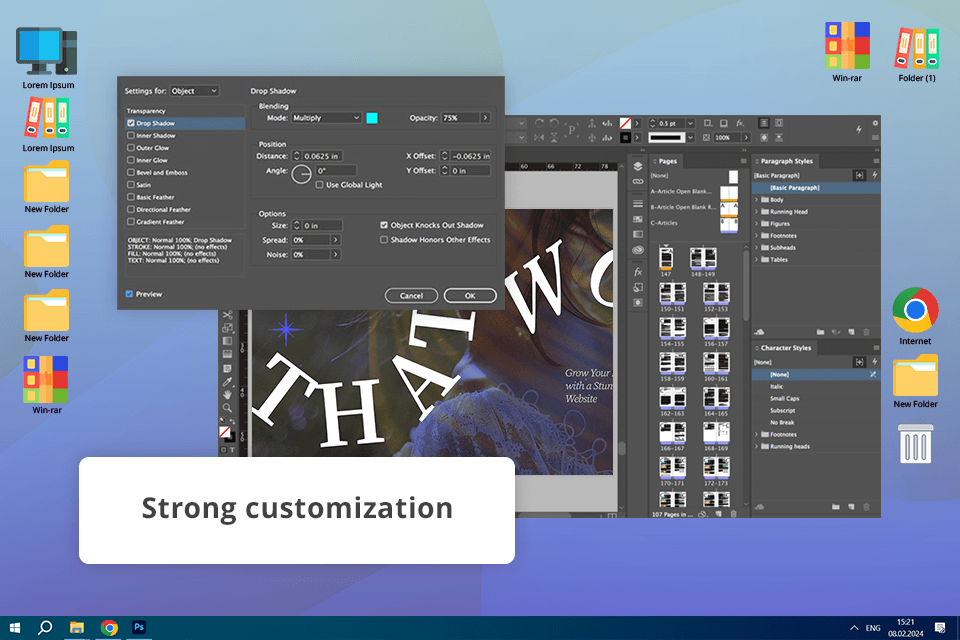The image size is (960, 640).
Task: Create new style in Paragraph Styles header
Action: [x=859, y=175]
